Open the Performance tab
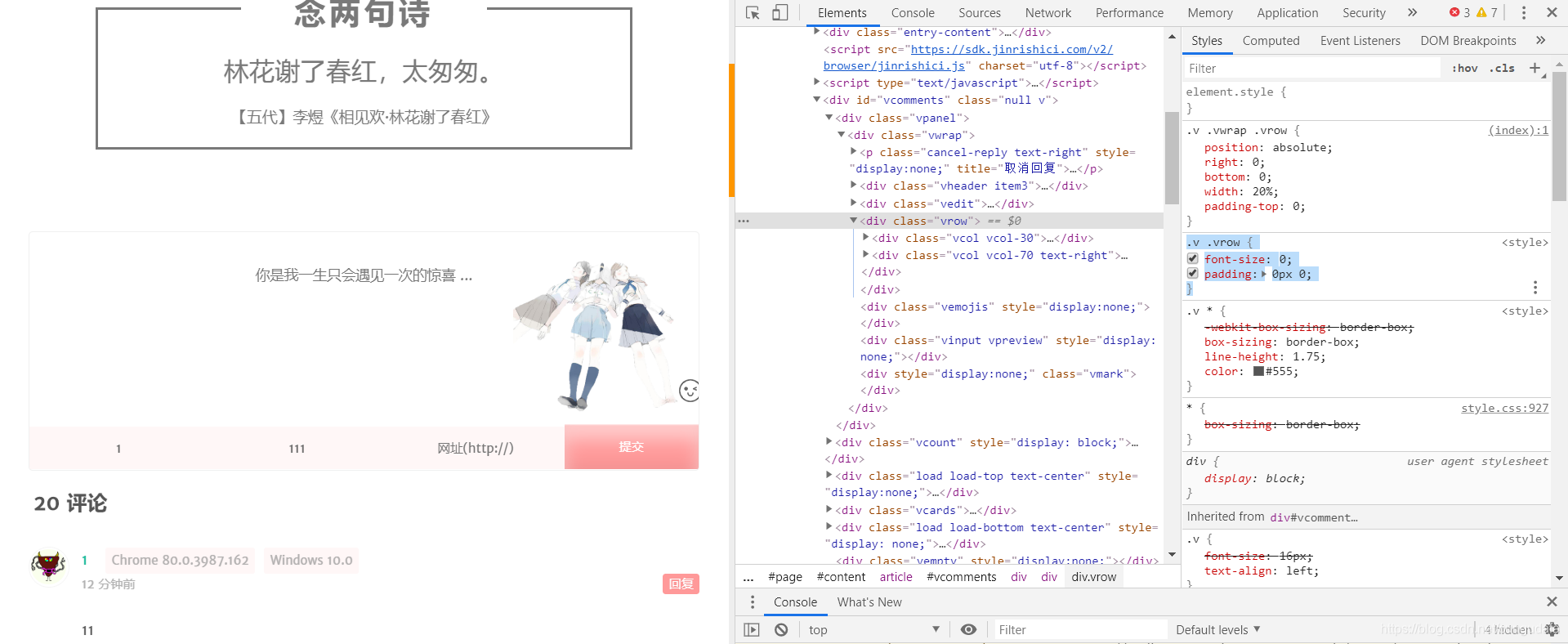 point(1129,12)
